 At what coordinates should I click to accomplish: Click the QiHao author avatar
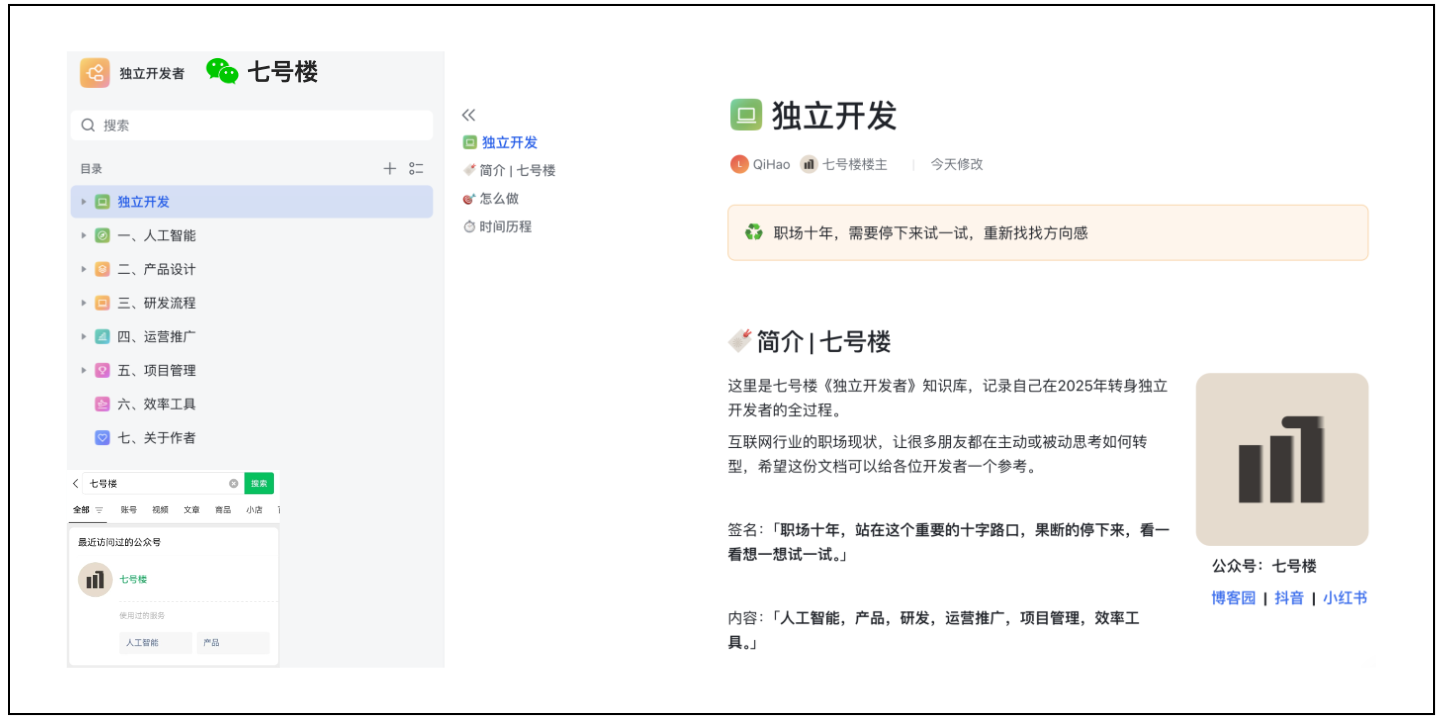tap(739, 164)
